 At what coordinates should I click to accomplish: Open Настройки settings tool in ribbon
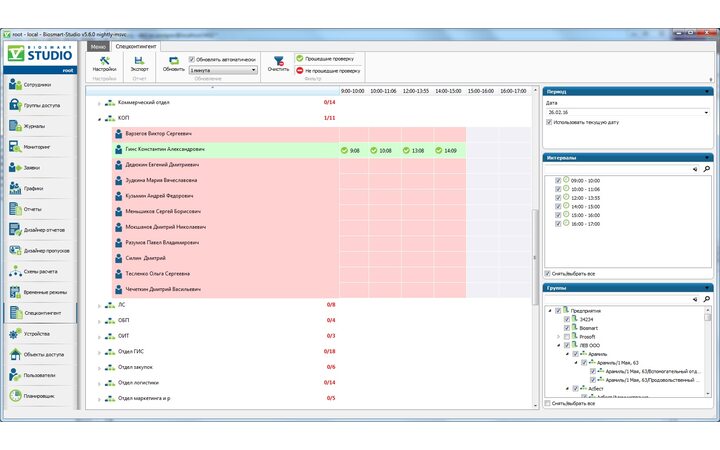click(104, 62)
